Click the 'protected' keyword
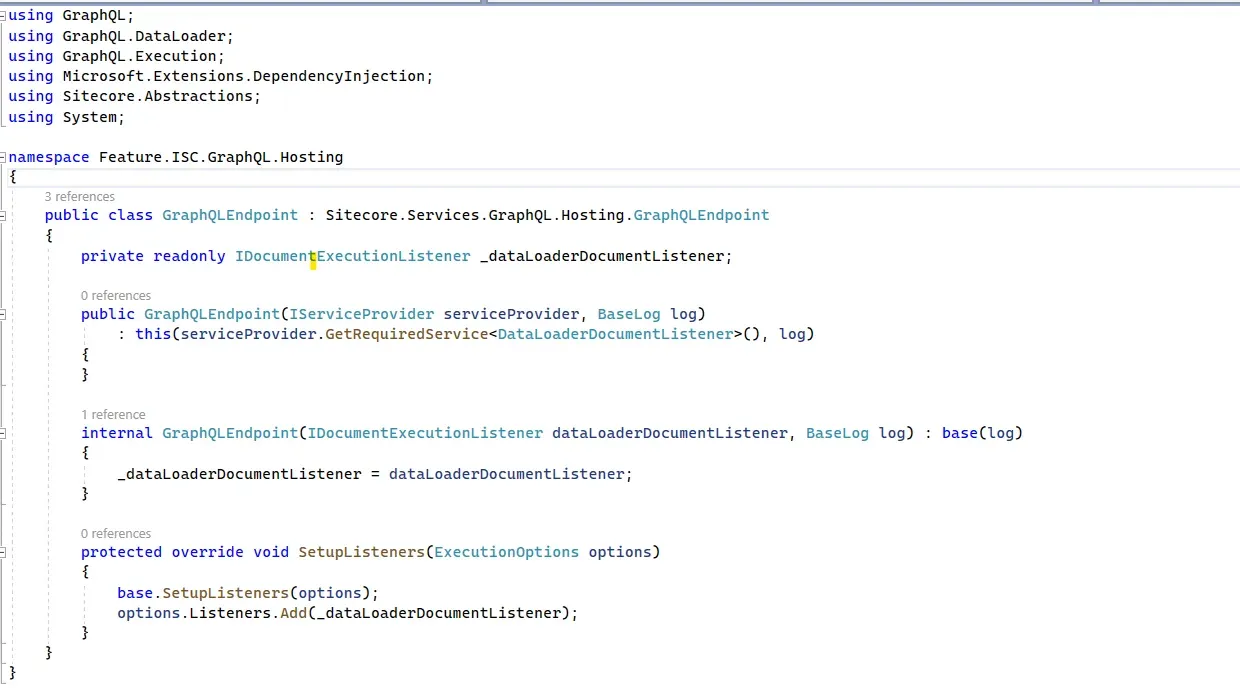This screenshot has height=697, width=1240. tap(122, 552)
